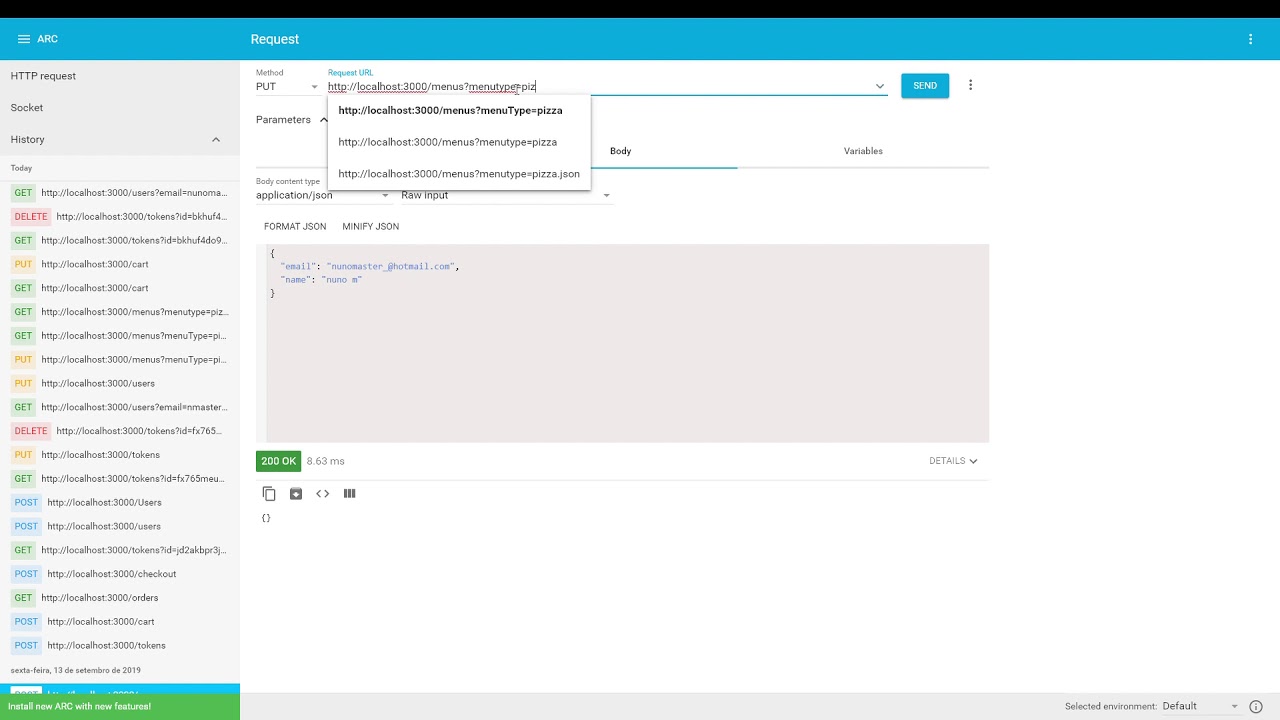Open the Method PUT dropdown
The image size is (1280, 720).
[287, 86]
